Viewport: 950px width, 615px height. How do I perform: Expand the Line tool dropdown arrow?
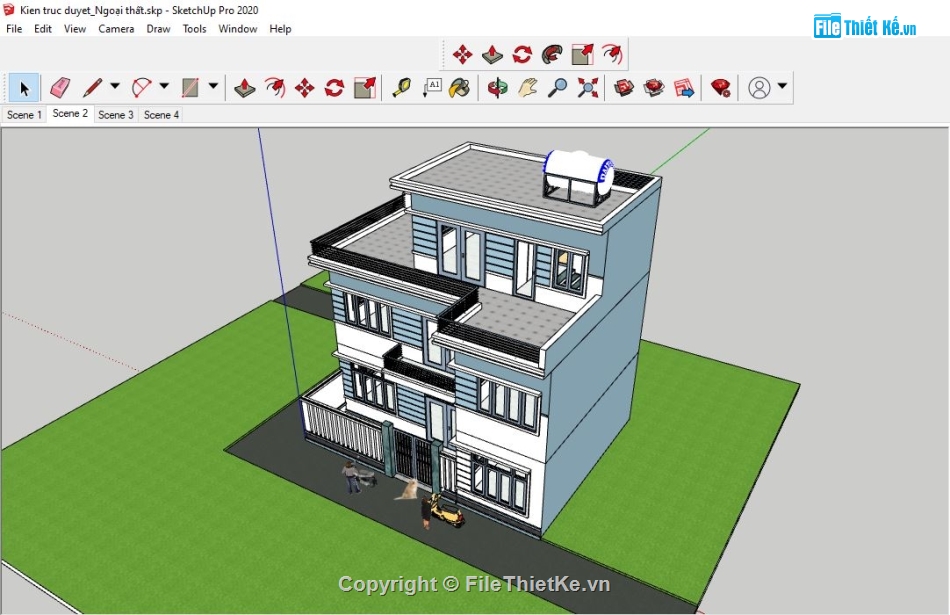(x=115, y=86)
